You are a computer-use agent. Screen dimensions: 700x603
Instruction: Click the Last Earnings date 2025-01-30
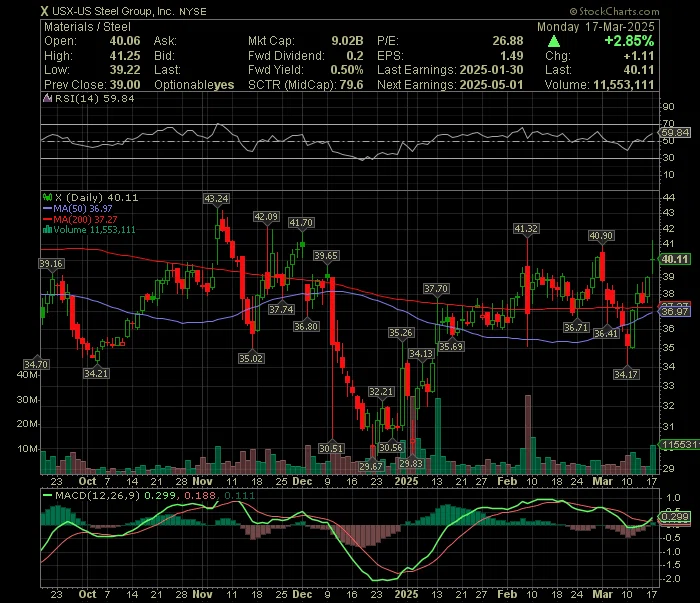491,70
